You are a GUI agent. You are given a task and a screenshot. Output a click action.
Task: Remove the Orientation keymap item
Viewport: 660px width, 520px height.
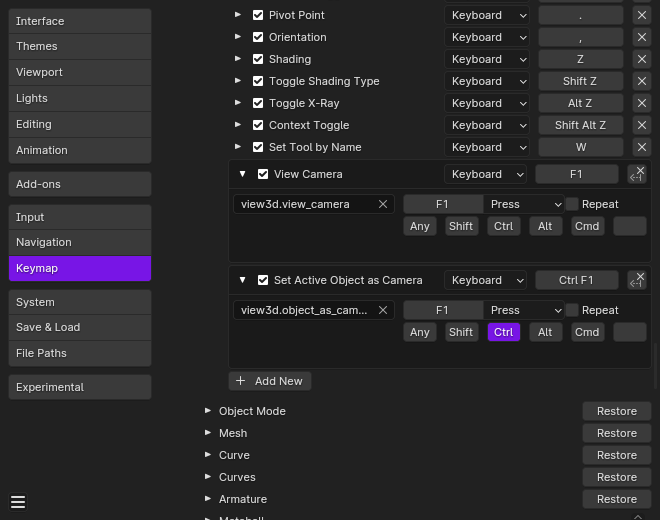(x=641, y=37)
